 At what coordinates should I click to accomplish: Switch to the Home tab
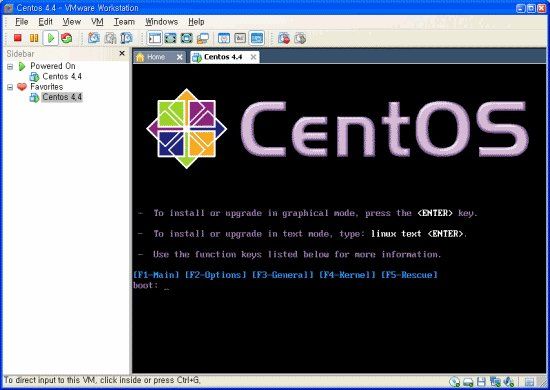(156, 57)
